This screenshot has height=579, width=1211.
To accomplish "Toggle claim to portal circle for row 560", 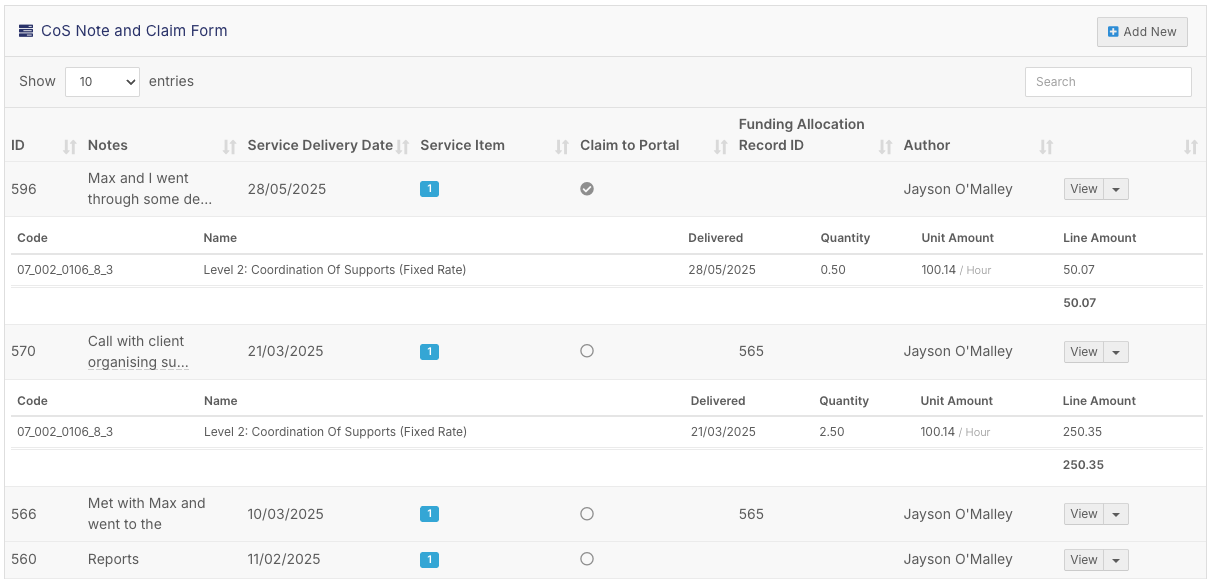I will coord(587,559).
